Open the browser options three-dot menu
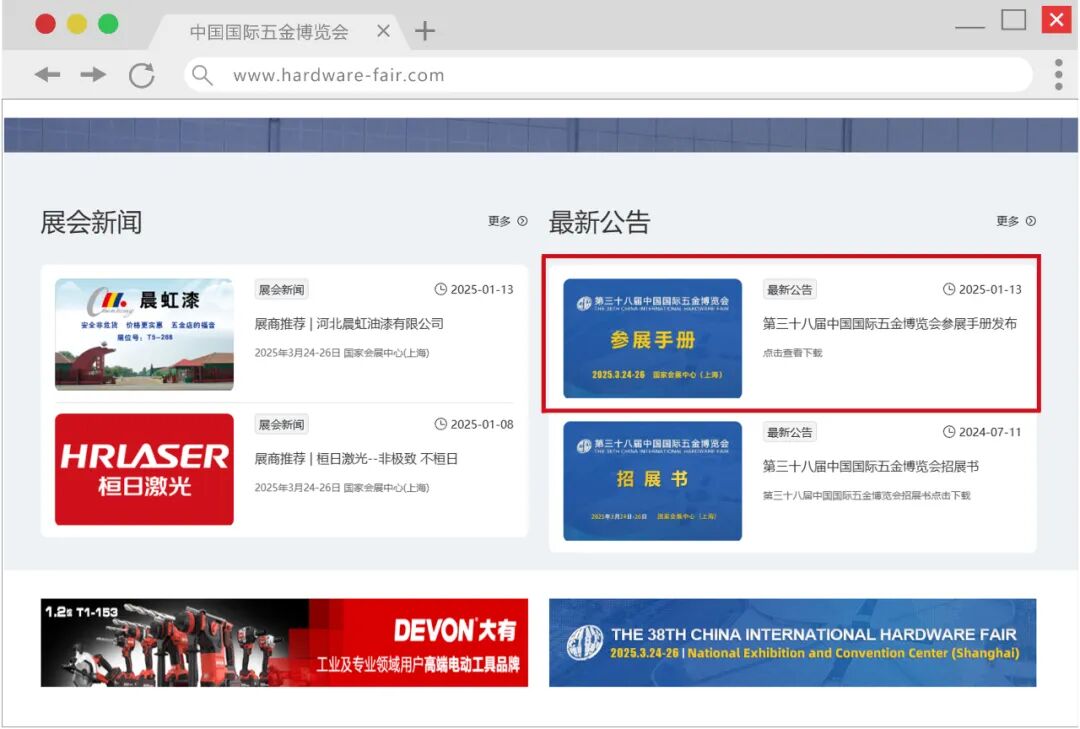The width and height of the screenshot is (1080, 729). 1057,74
